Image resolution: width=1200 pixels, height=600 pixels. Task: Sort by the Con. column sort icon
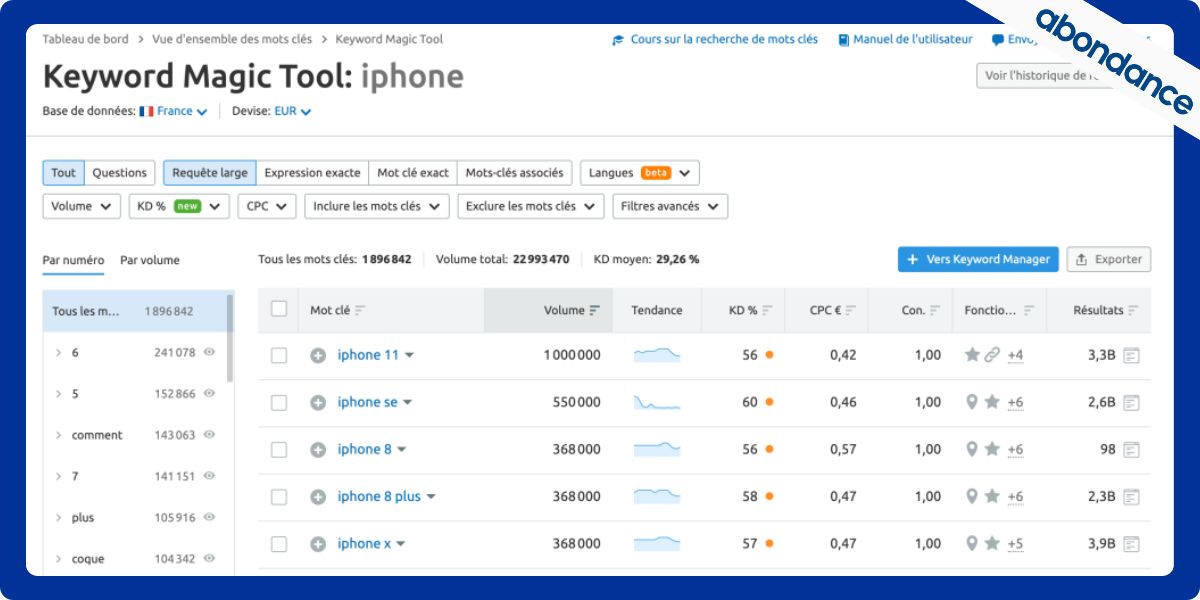tap(935, 310)
